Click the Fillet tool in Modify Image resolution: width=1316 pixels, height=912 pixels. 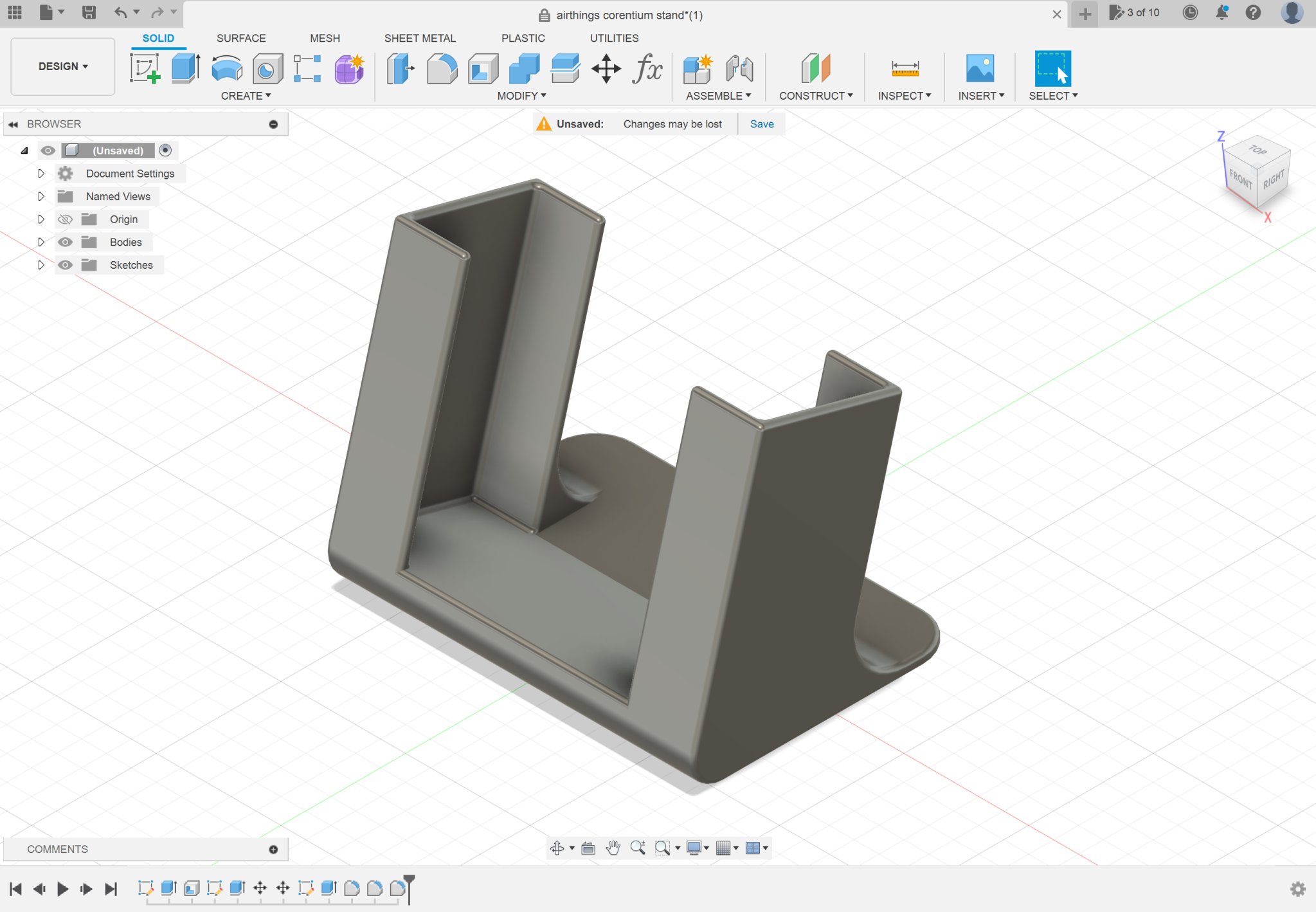(x=442, y=68)
